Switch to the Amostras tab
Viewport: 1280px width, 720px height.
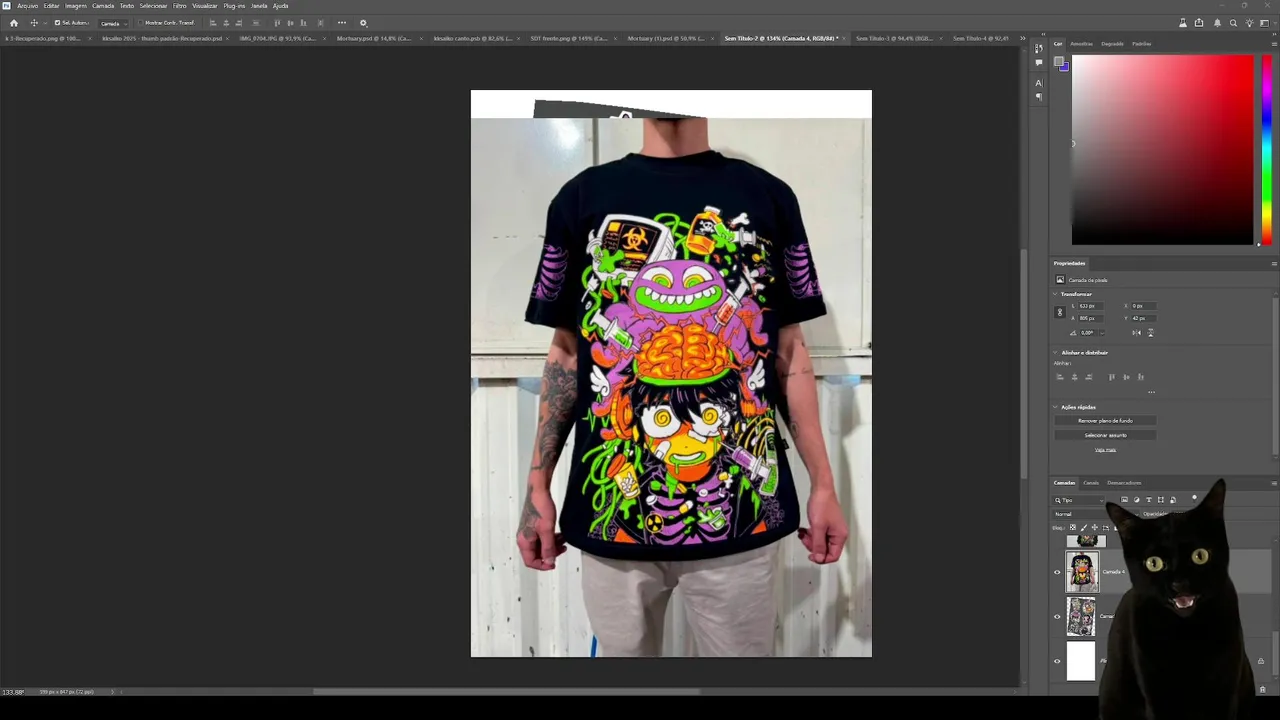1082,44
